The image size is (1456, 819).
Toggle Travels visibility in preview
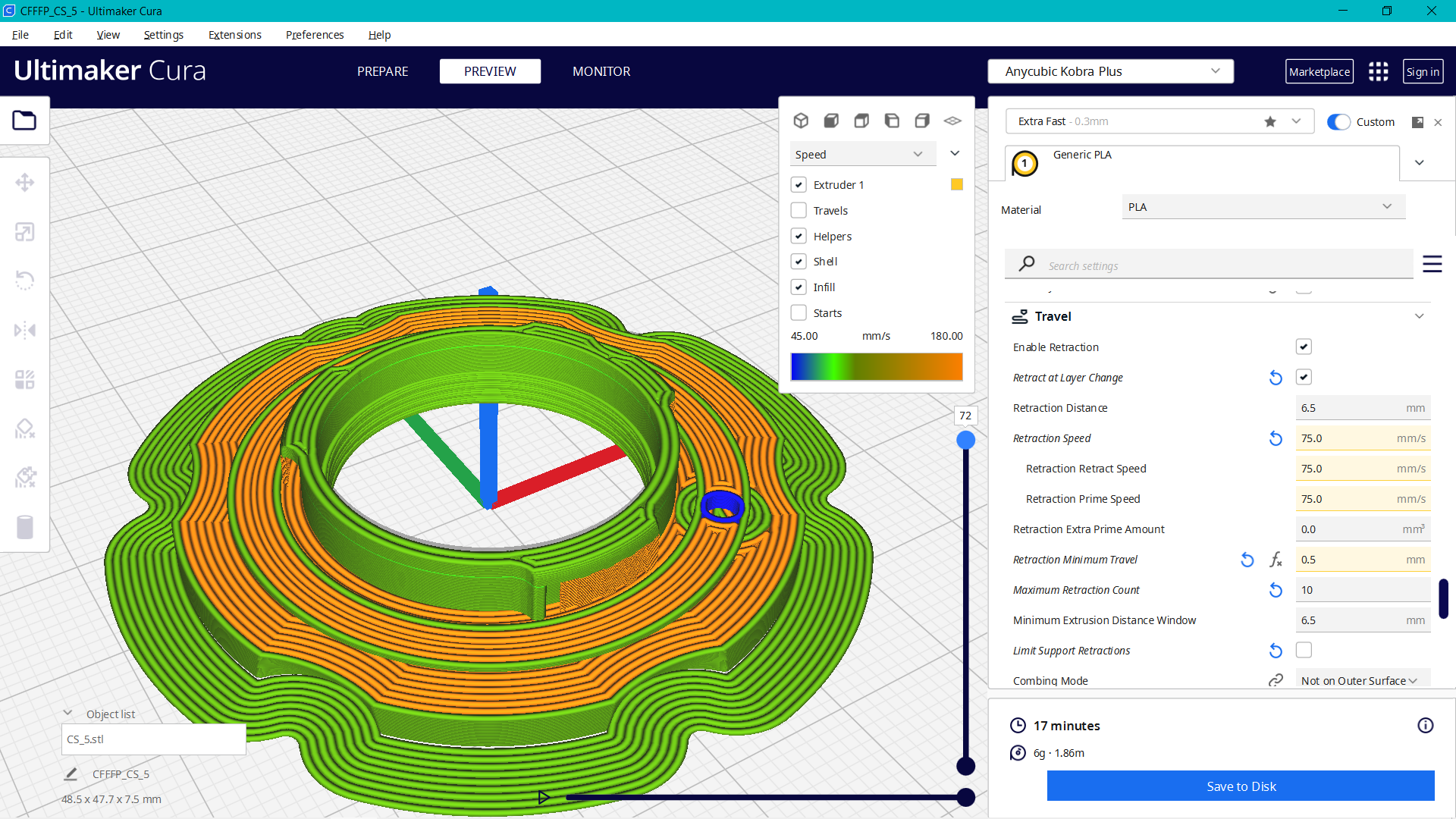pyautogui.click(x=799, y=210)
